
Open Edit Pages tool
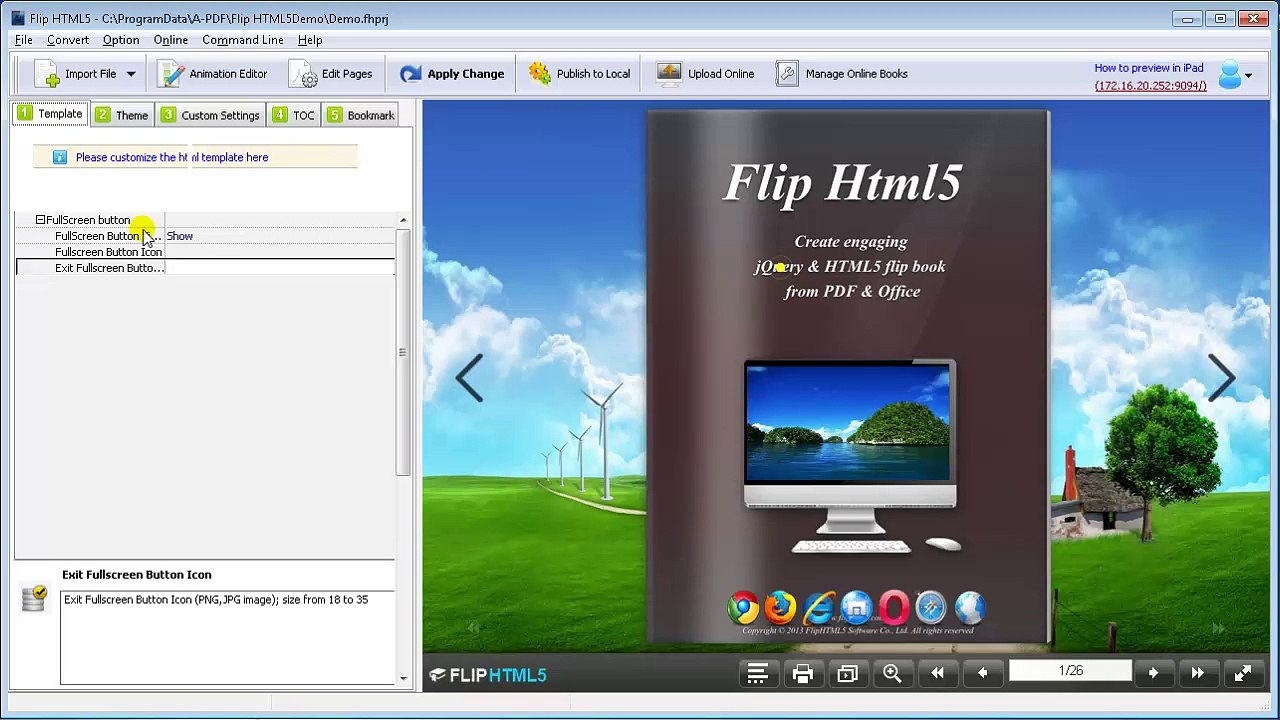(x=332, y=74)
